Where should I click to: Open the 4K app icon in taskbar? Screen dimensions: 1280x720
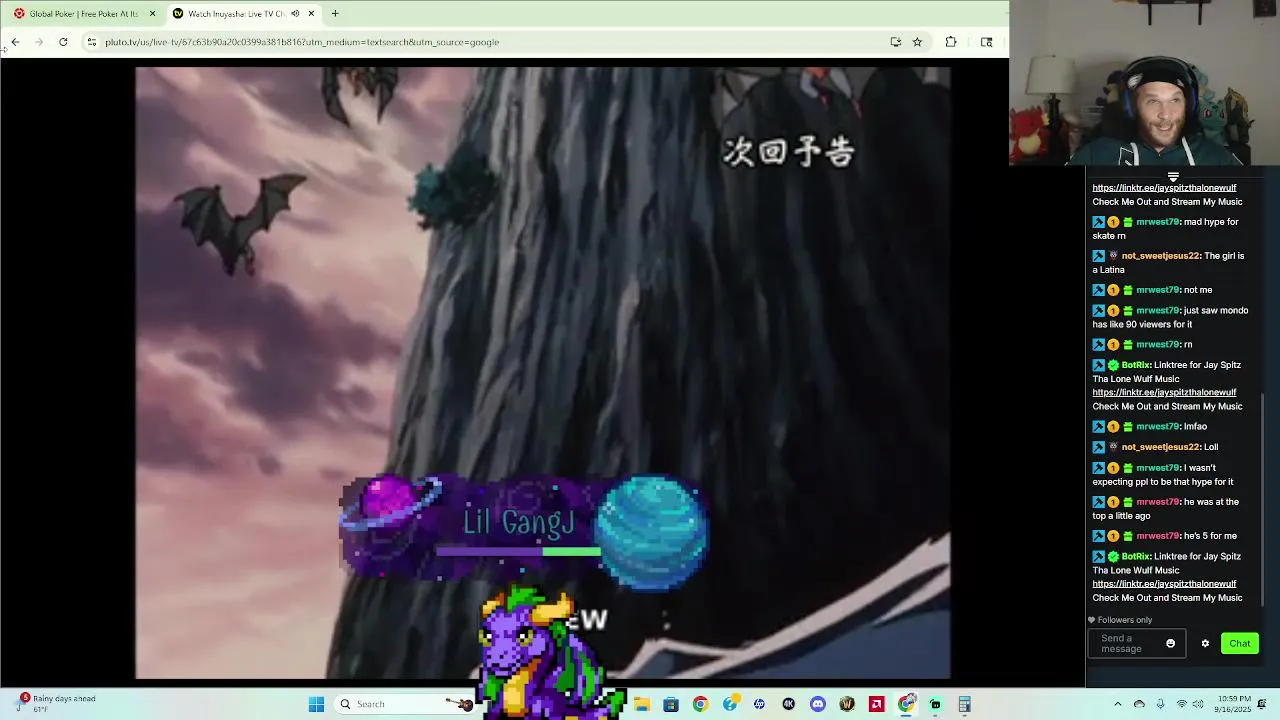pyautogui.click(x=789, y=704)
